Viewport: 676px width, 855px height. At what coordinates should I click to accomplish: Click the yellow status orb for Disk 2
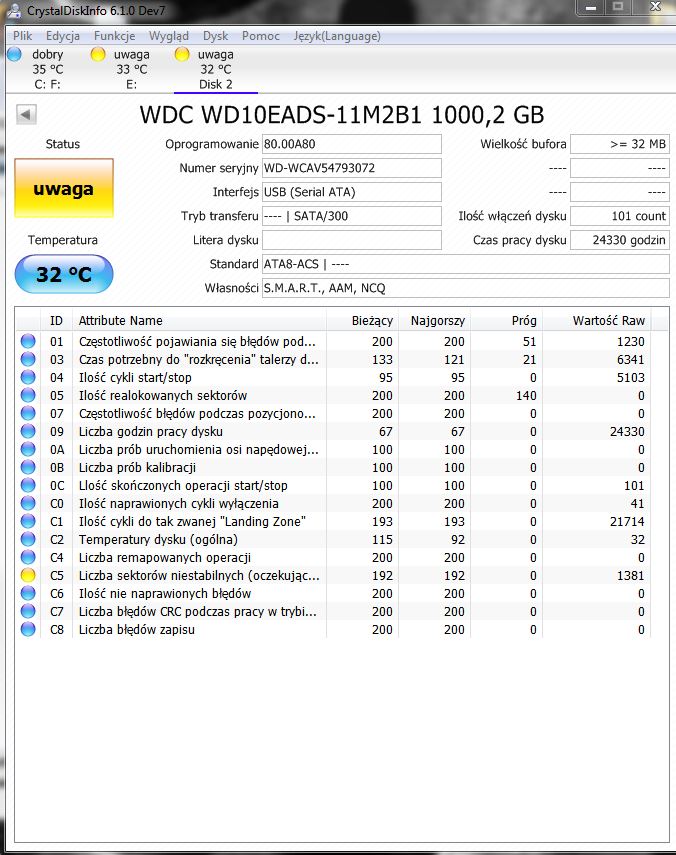[182, 54]
